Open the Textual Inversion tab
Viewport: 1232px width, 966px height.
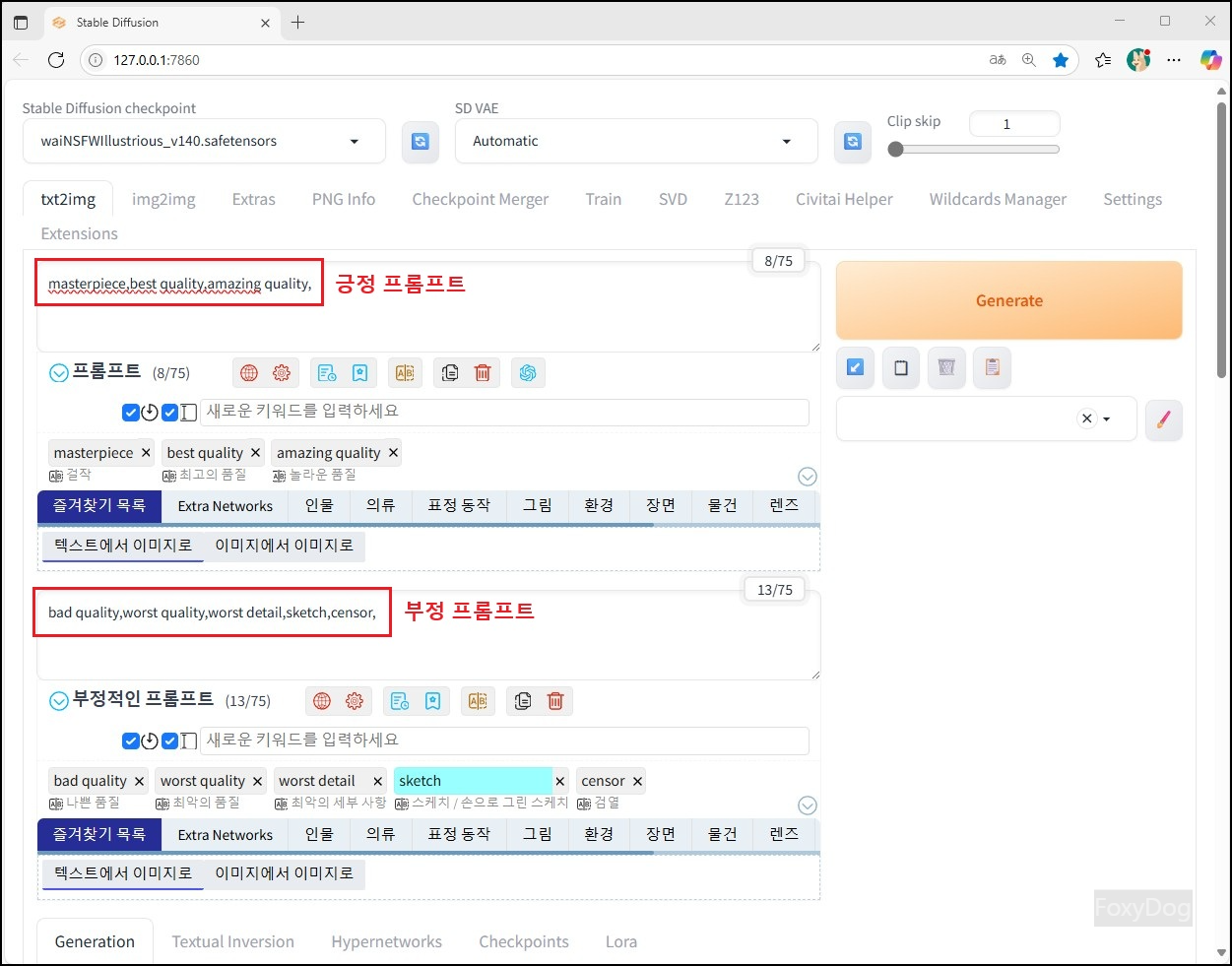[233, 941]
